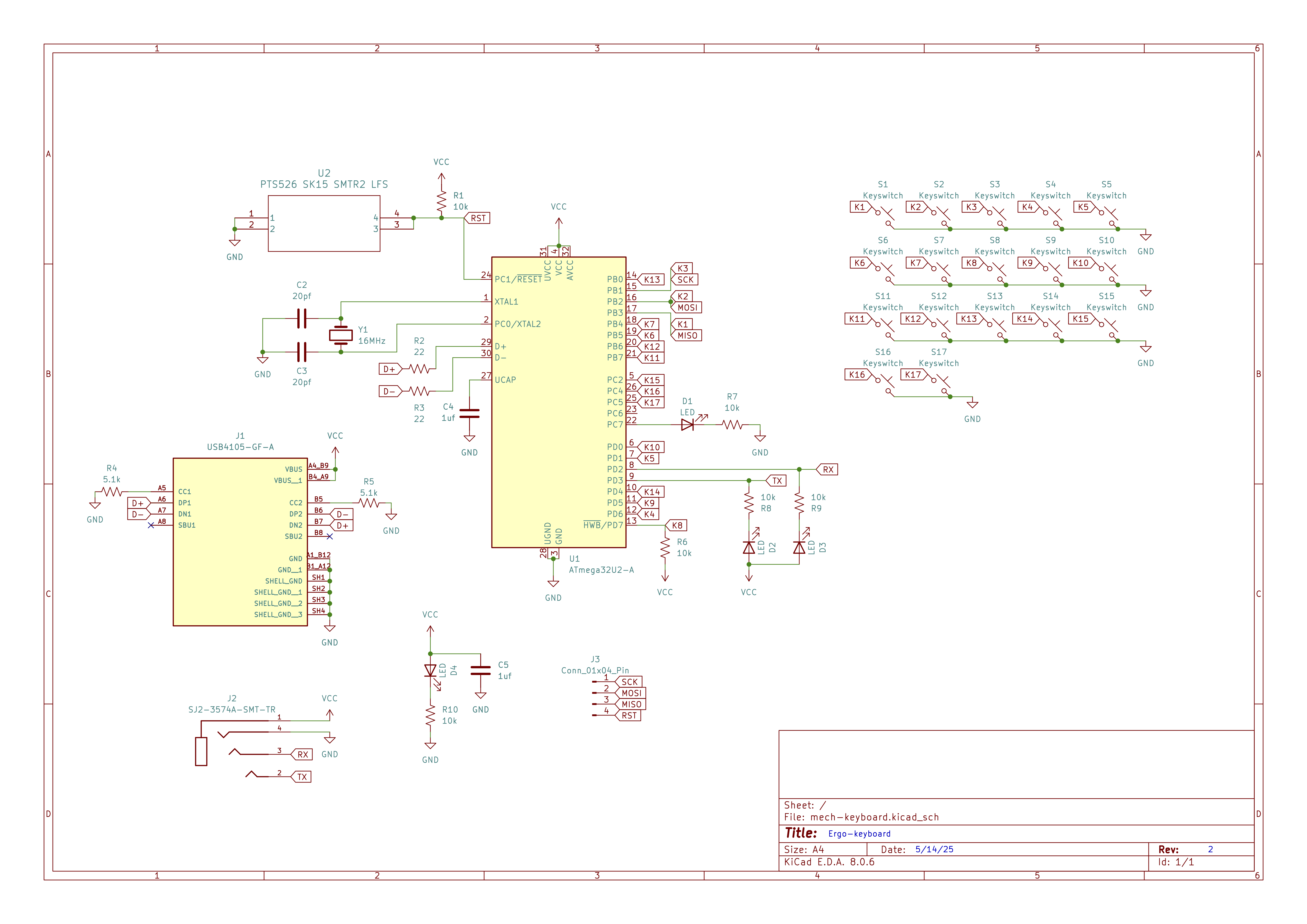The height and width of the screenshot is (924, 1307).
Task: Click the 'USB4105-GF-A' value text
Action: point(240,447)
